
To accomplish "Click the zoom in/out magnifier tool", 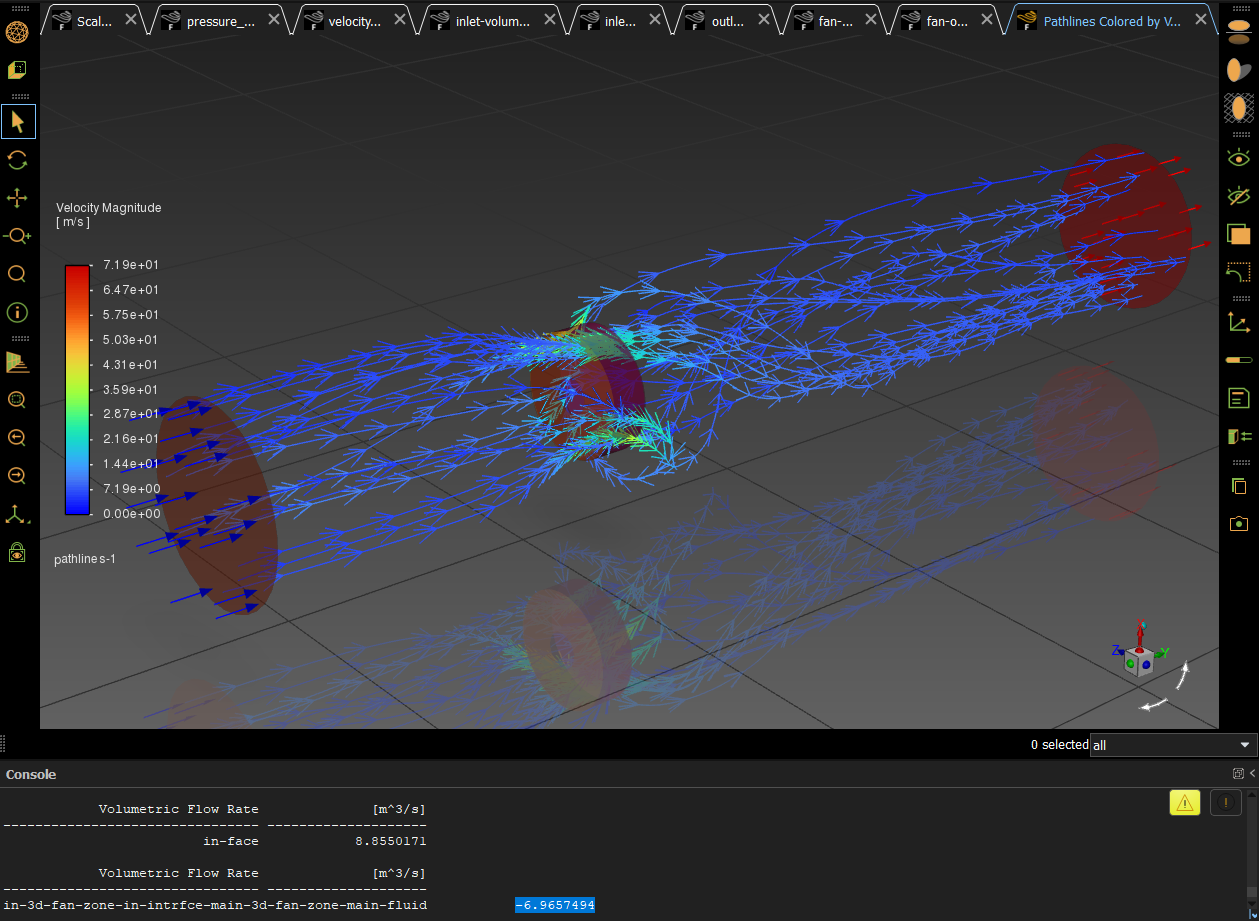I will 17,236.
